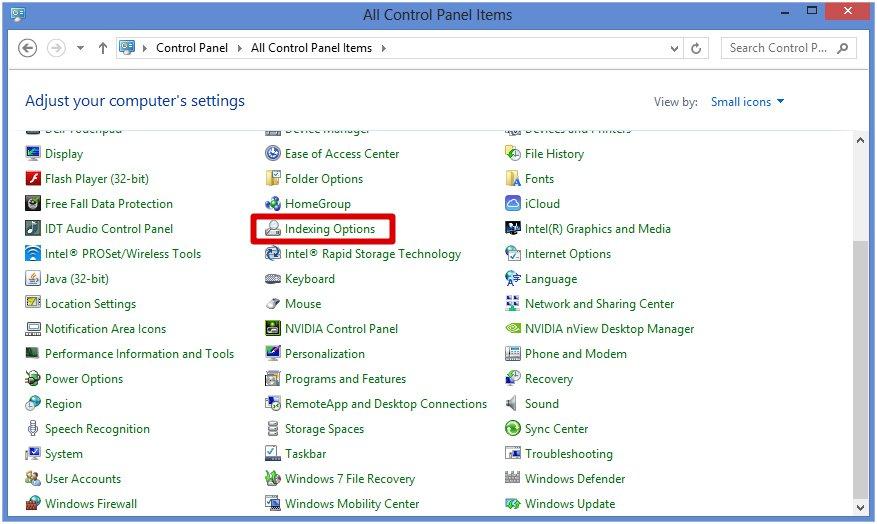Open the Flash Player (32-bit) icon

[33, 179]
